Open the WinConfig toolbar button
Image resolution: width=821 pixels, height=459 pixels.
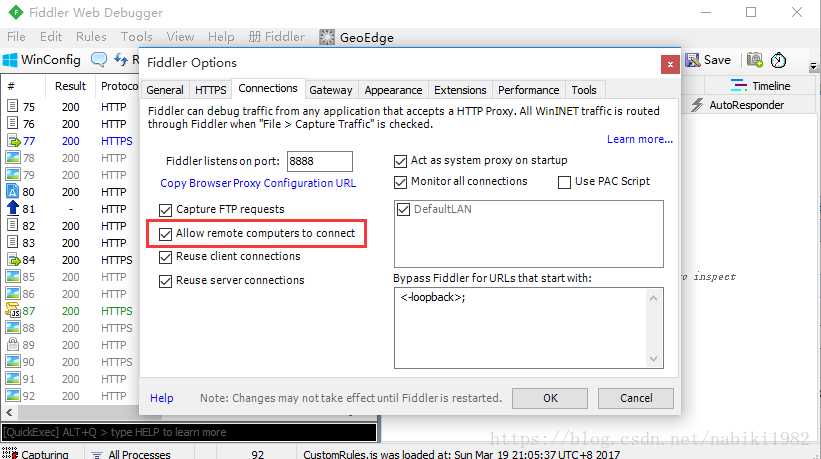41,60
